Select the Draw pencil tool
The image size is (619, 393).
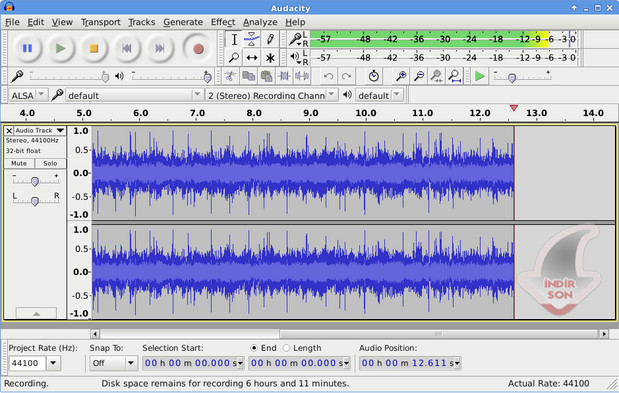[x=270, y=39]
